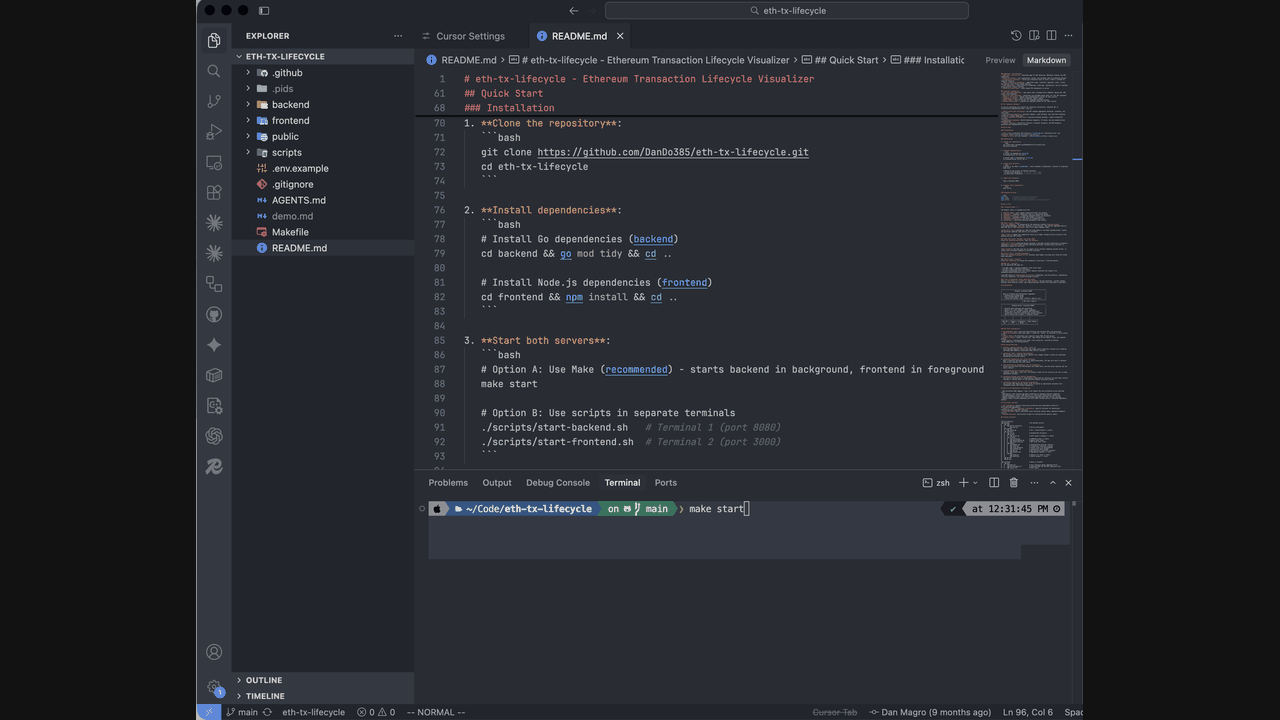Close the README.md editor tab
This screenshot has width=1280, height=720.
coord(620,36)
